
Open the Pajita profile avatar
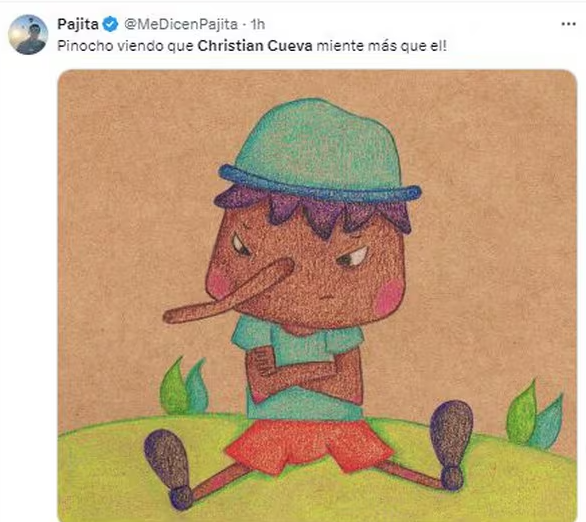tap(28, 35)
